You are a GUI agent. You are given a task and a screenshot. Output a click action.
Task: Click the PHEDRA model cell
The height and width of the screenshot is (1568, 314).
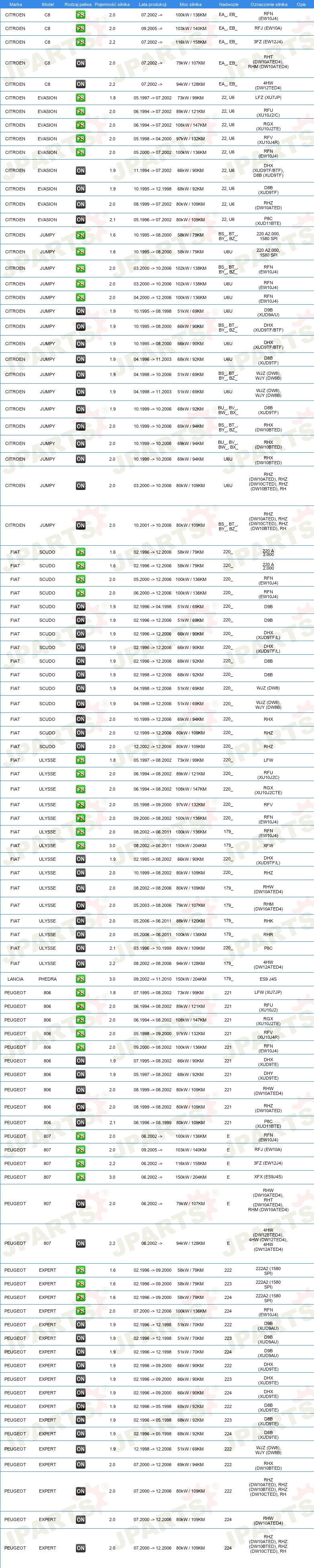(x=47, y=979)
